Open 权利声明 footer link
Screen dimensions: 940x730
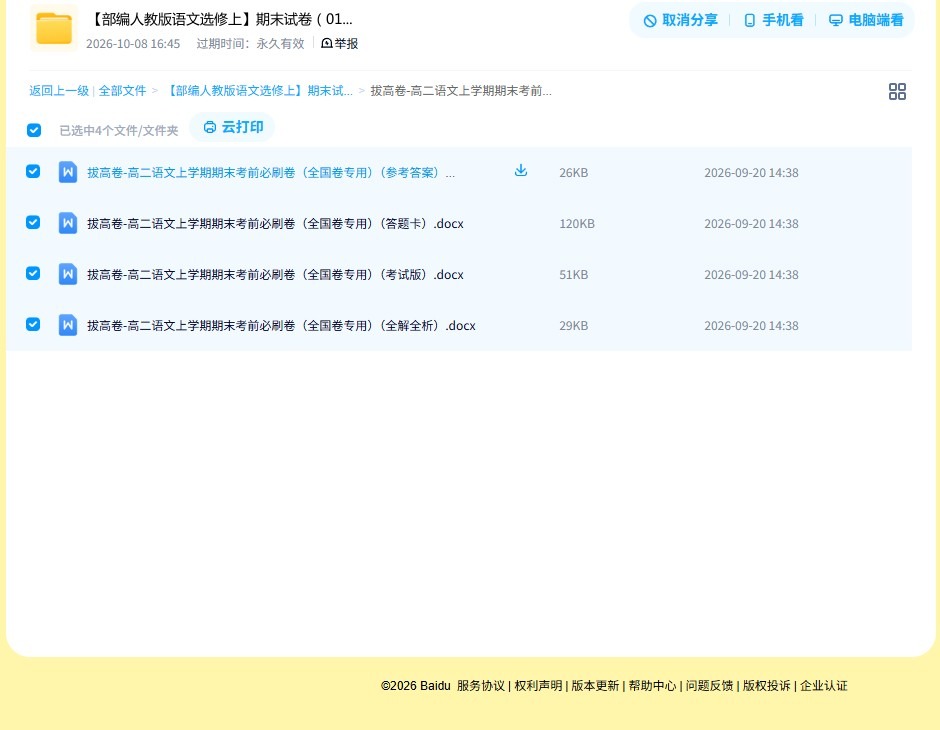click(x=538, y=686)
